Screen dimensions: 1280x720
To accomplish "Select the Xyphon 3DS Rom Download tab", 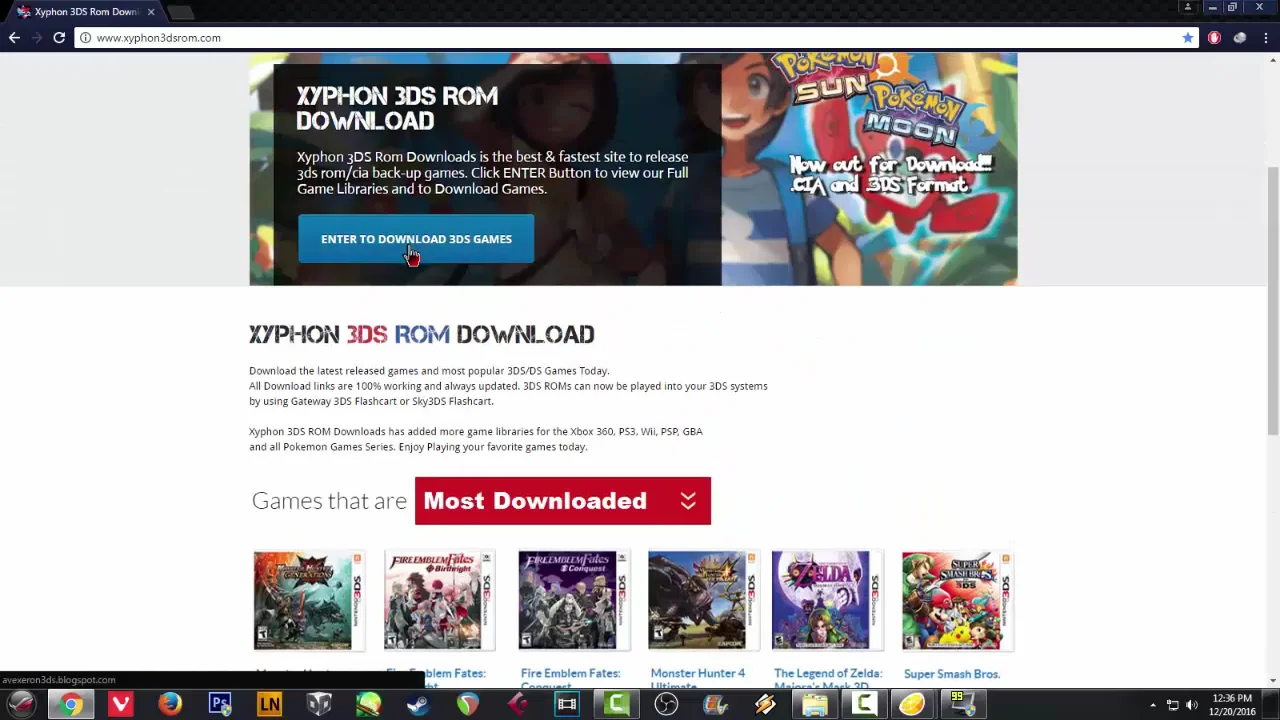I will coord(86,12).
